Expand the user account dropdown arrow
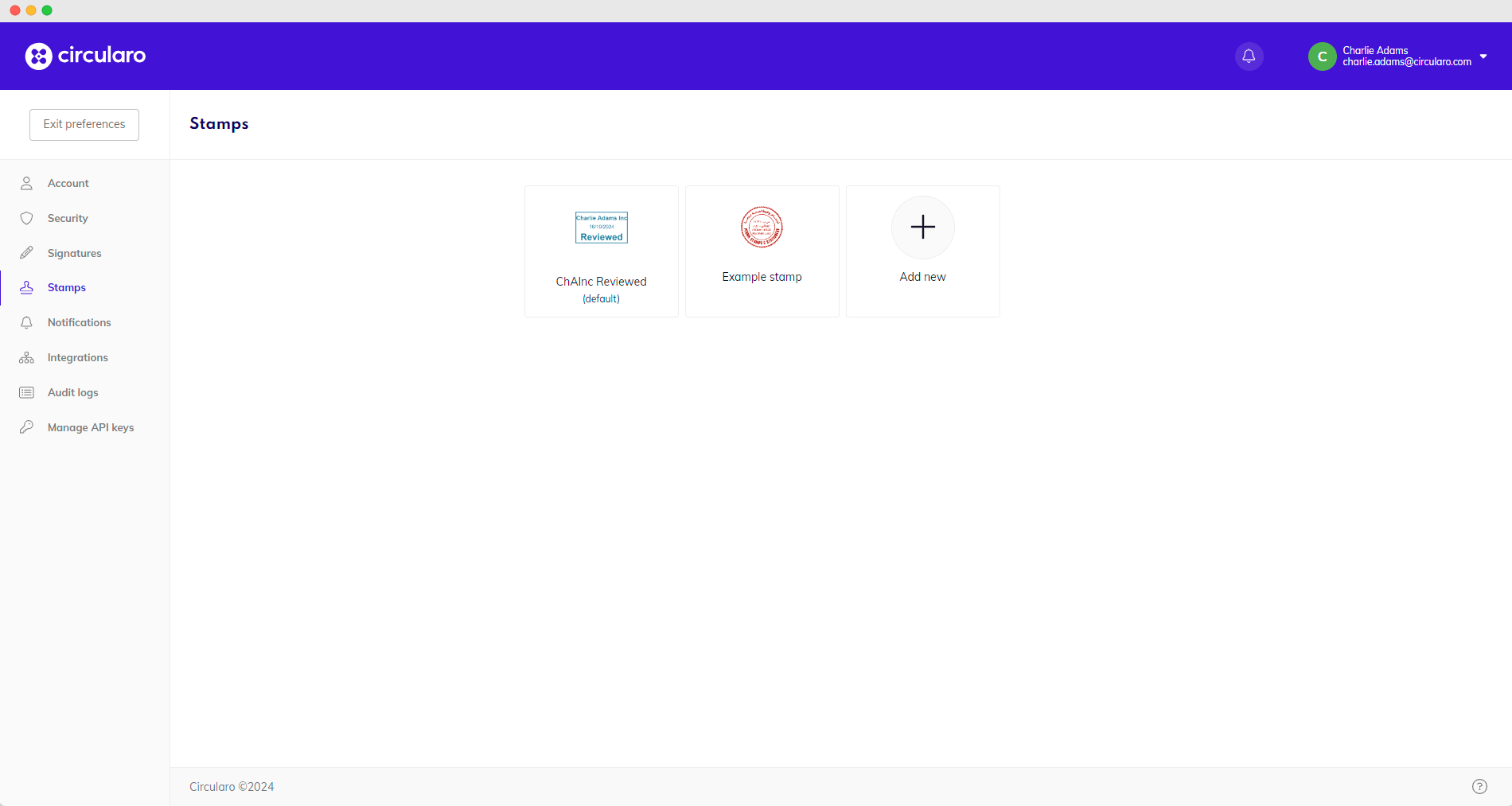Screen dimensions: 1512x806 pyautogui.click(x=1483, y=56)
